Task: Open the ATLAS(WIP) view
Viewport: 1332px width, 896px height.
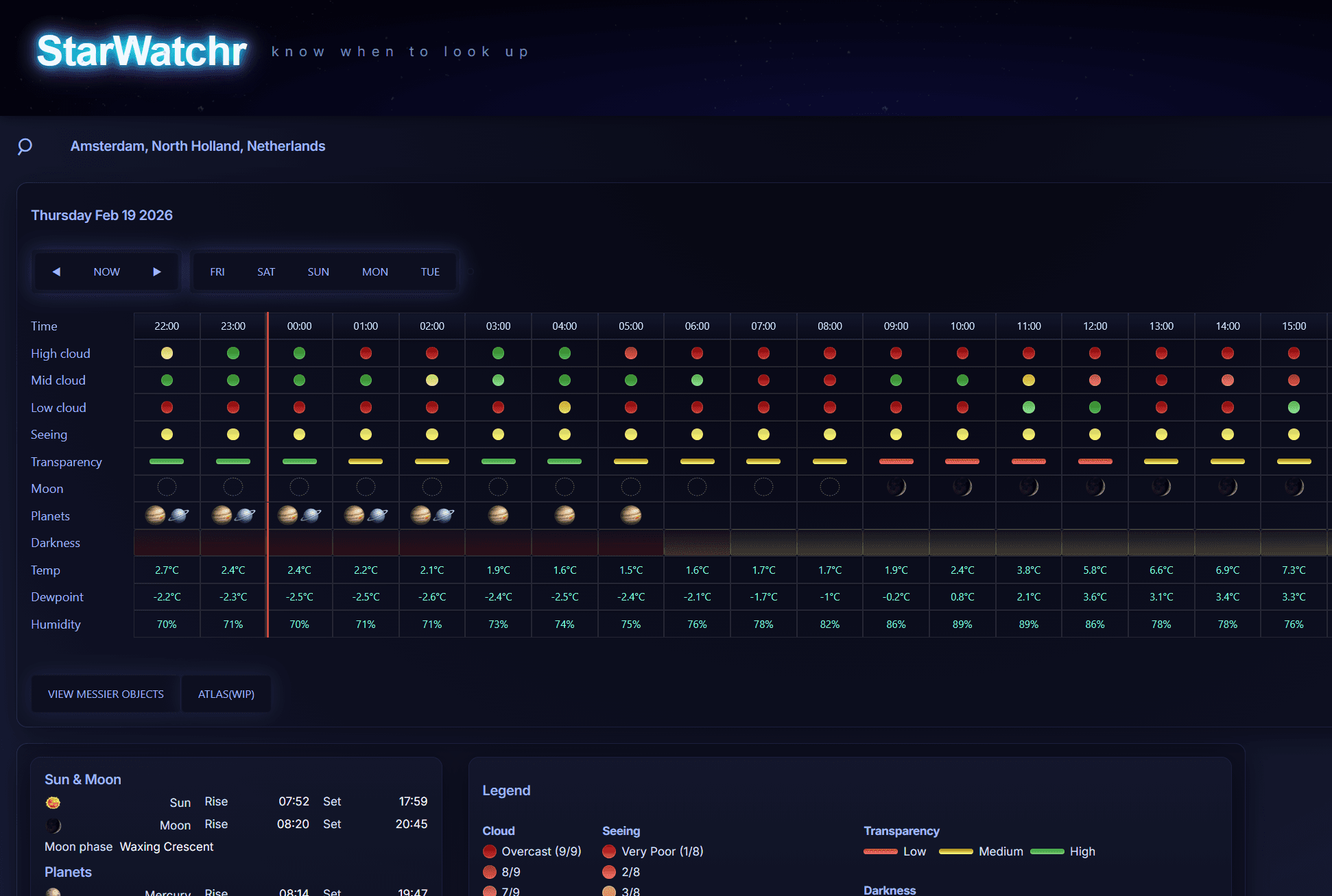Action: point(226,694)
